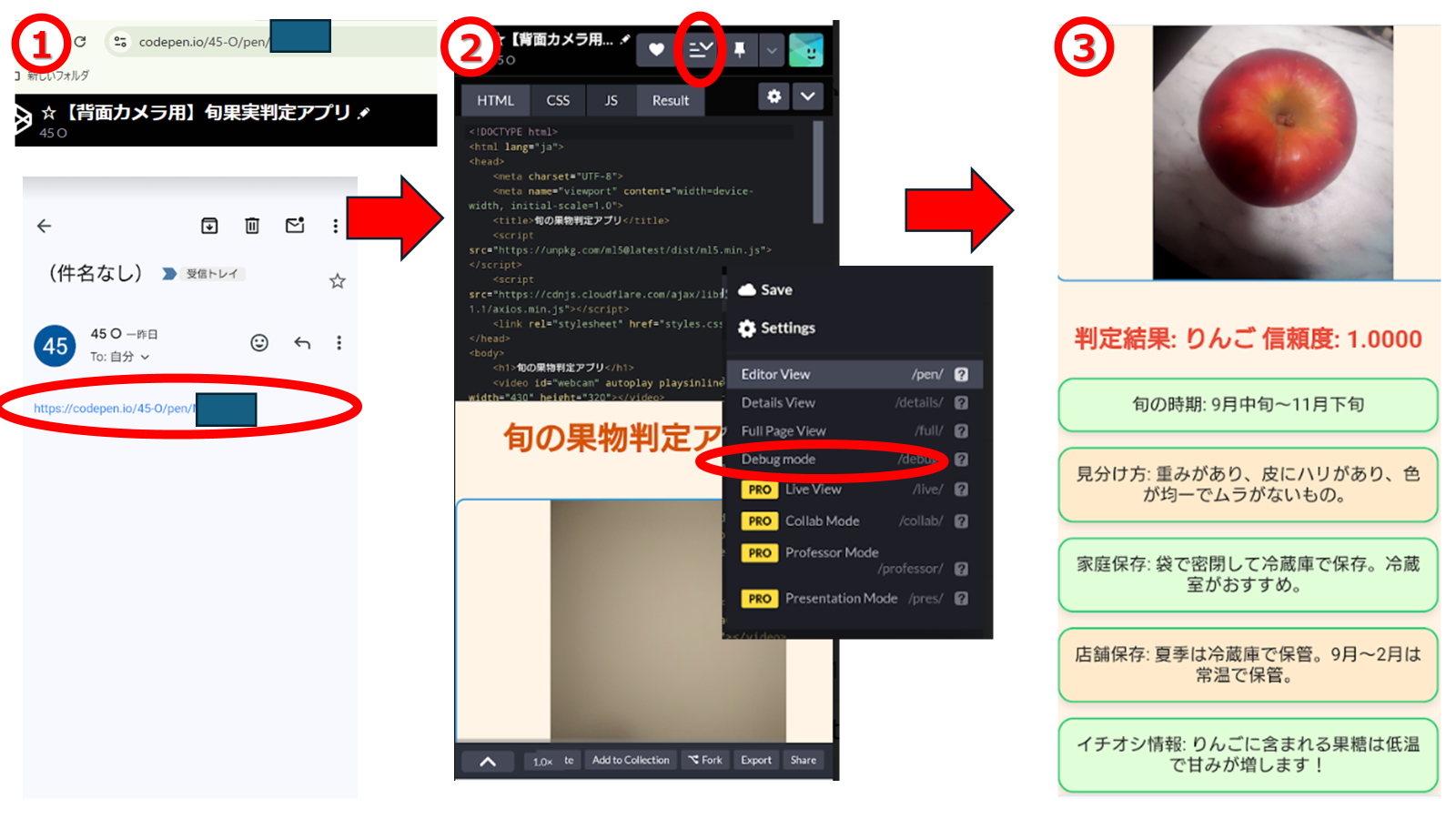Star the (件名なし) email
The width and height of the screenshot is (1456, 819).
[338, 281]
